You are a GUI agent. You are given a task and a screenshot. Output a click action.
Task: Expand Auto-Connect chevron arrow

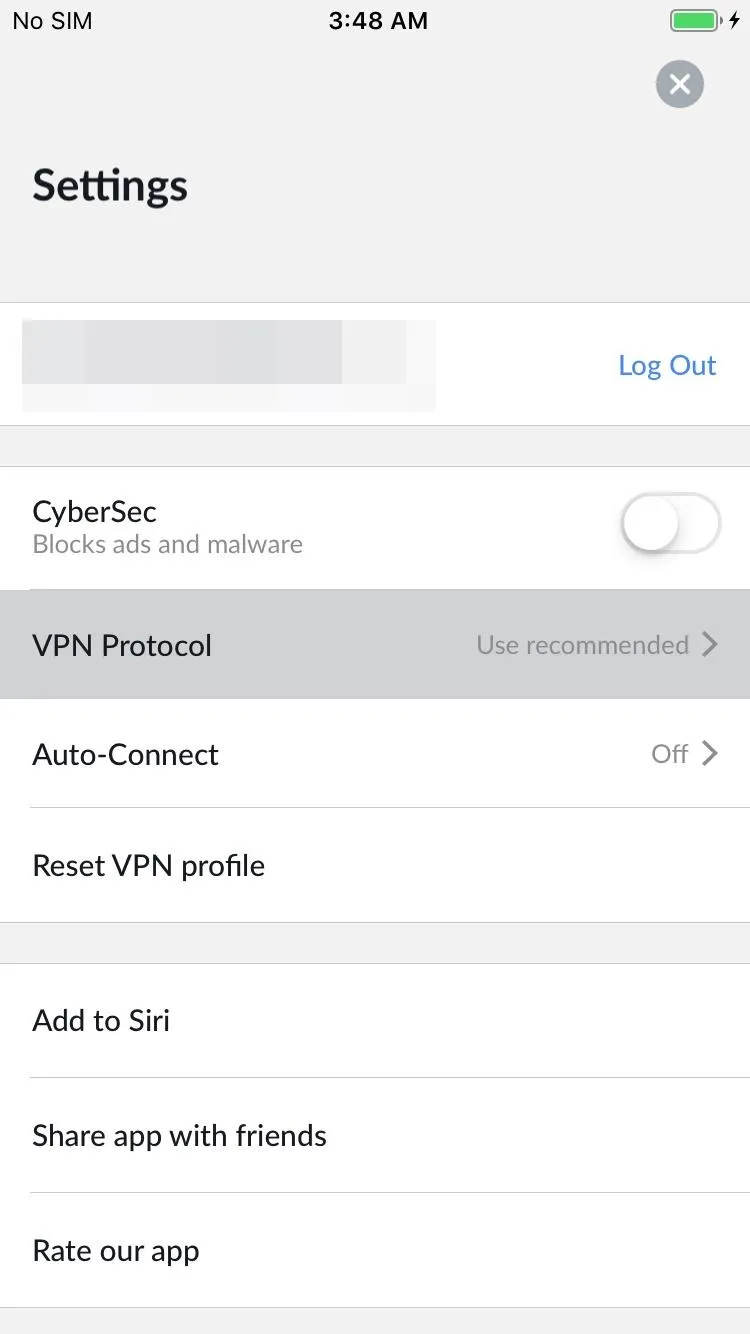pyautogui.click(x=710, y=753)
